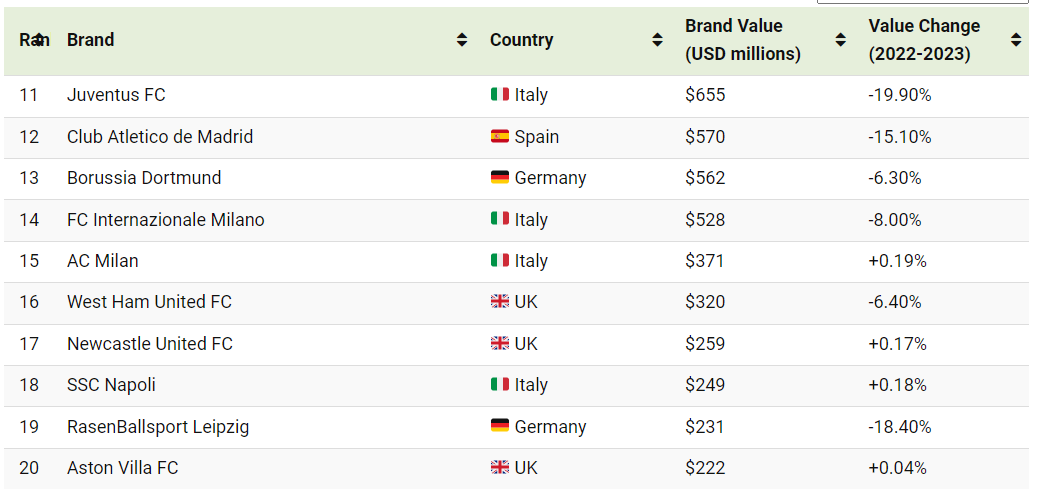This screenshot has height=498, width=1049.
Task: Click the Spain flag in Atletico row
Action: [500, 137]
